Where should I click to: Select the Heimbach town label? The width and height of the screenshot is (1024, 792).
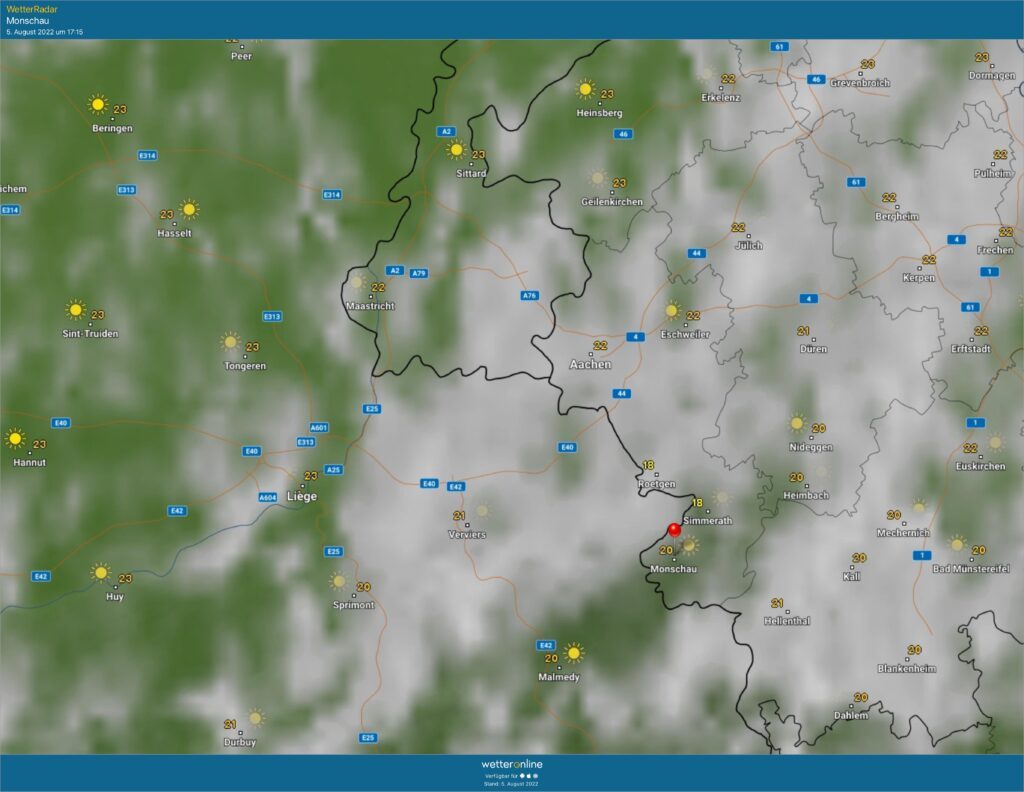tap(806, 495)
